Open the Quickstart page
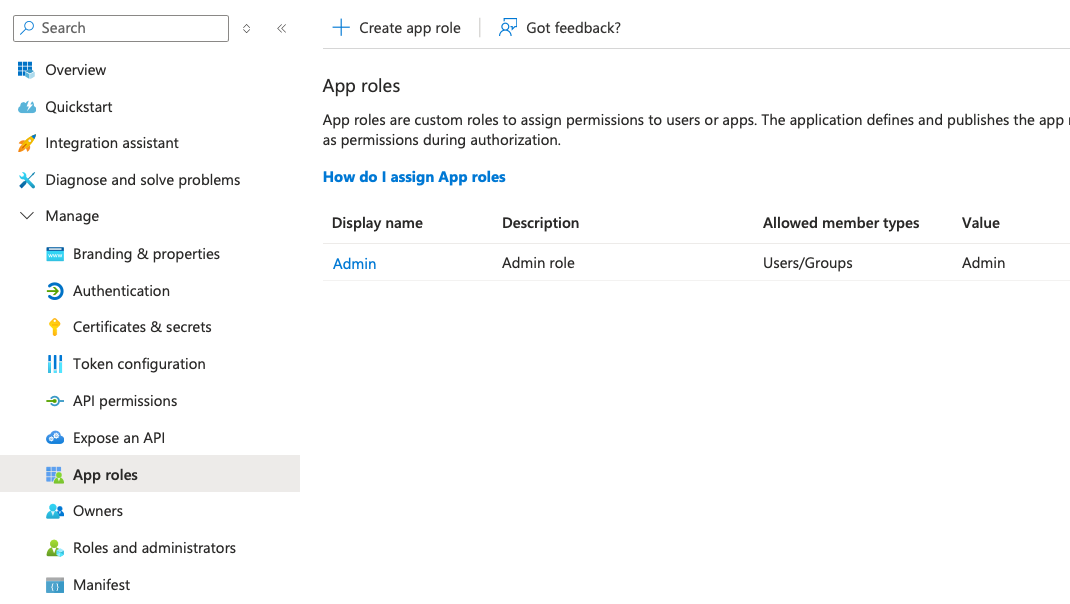Viewport: 1070px width, 604px height. point(78,106)
